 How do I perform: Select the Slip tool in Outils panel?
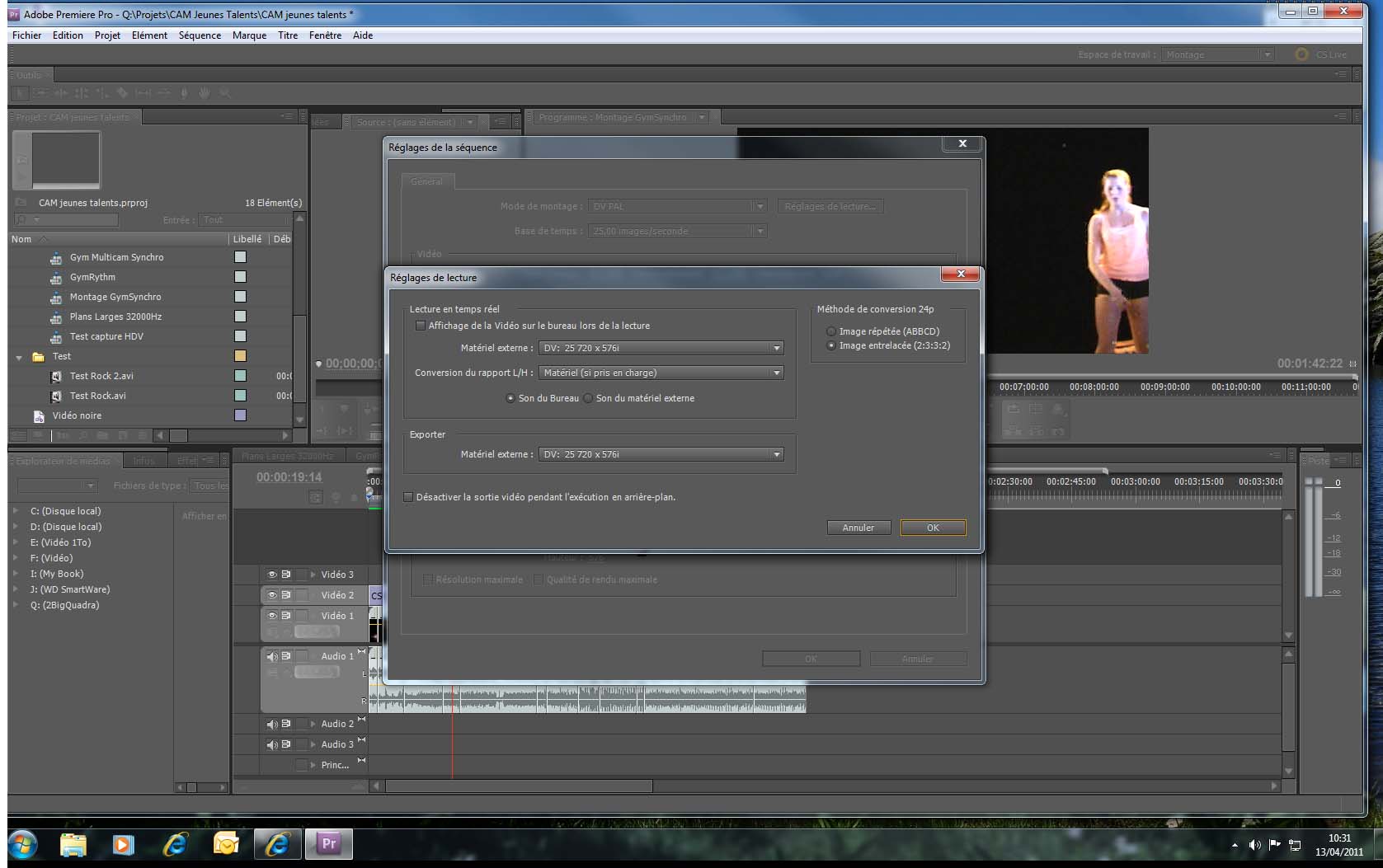143,93
